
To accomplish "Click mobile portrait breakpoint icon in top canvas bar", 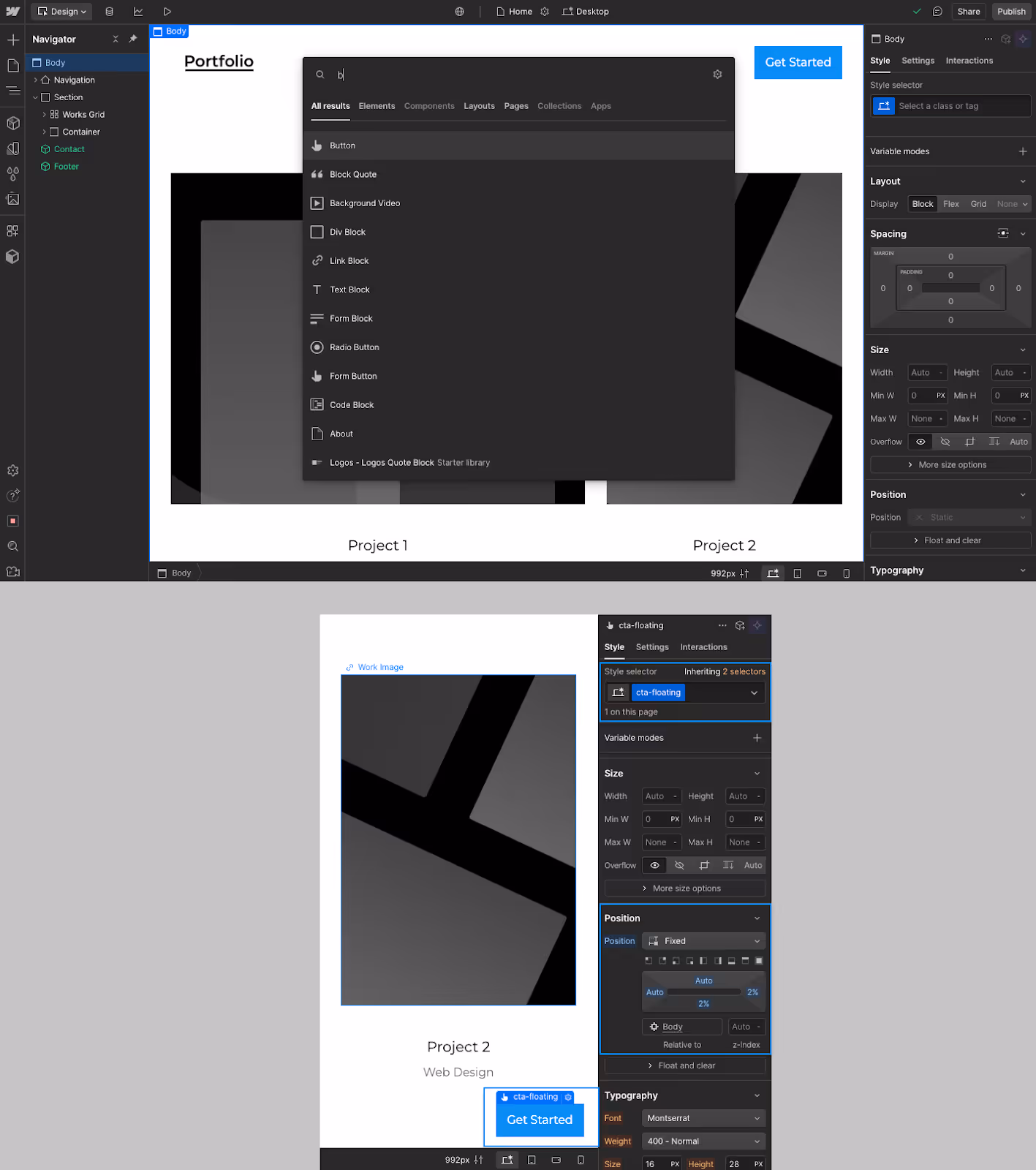I will point(847,573).
